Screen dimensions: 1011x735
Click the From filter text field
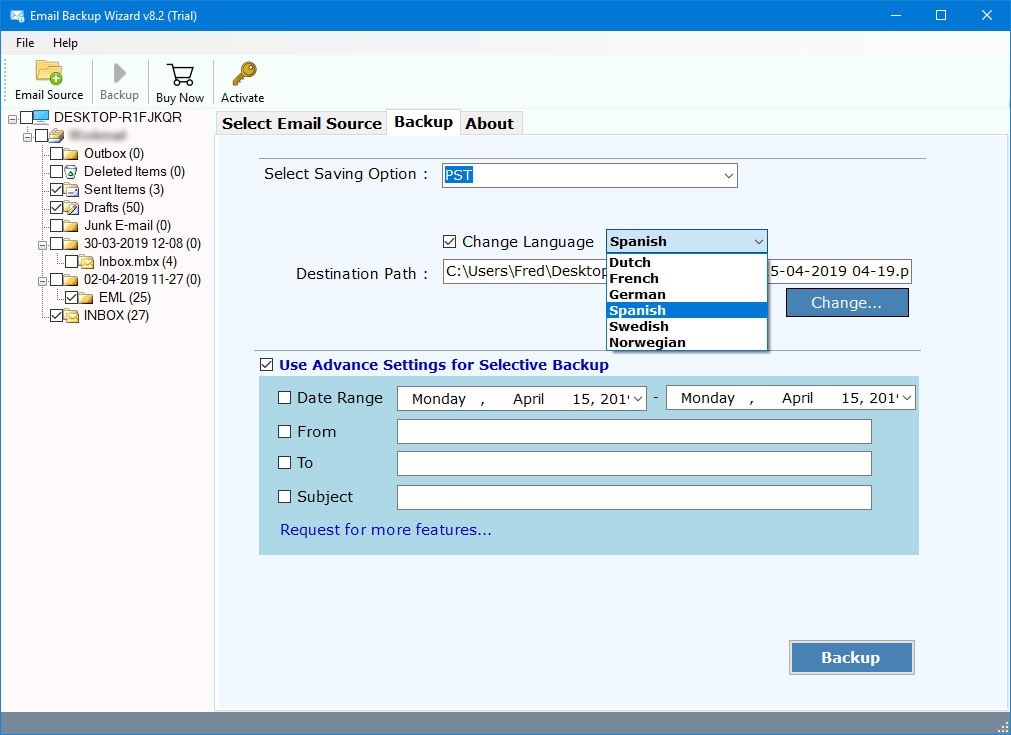point(634,431)
